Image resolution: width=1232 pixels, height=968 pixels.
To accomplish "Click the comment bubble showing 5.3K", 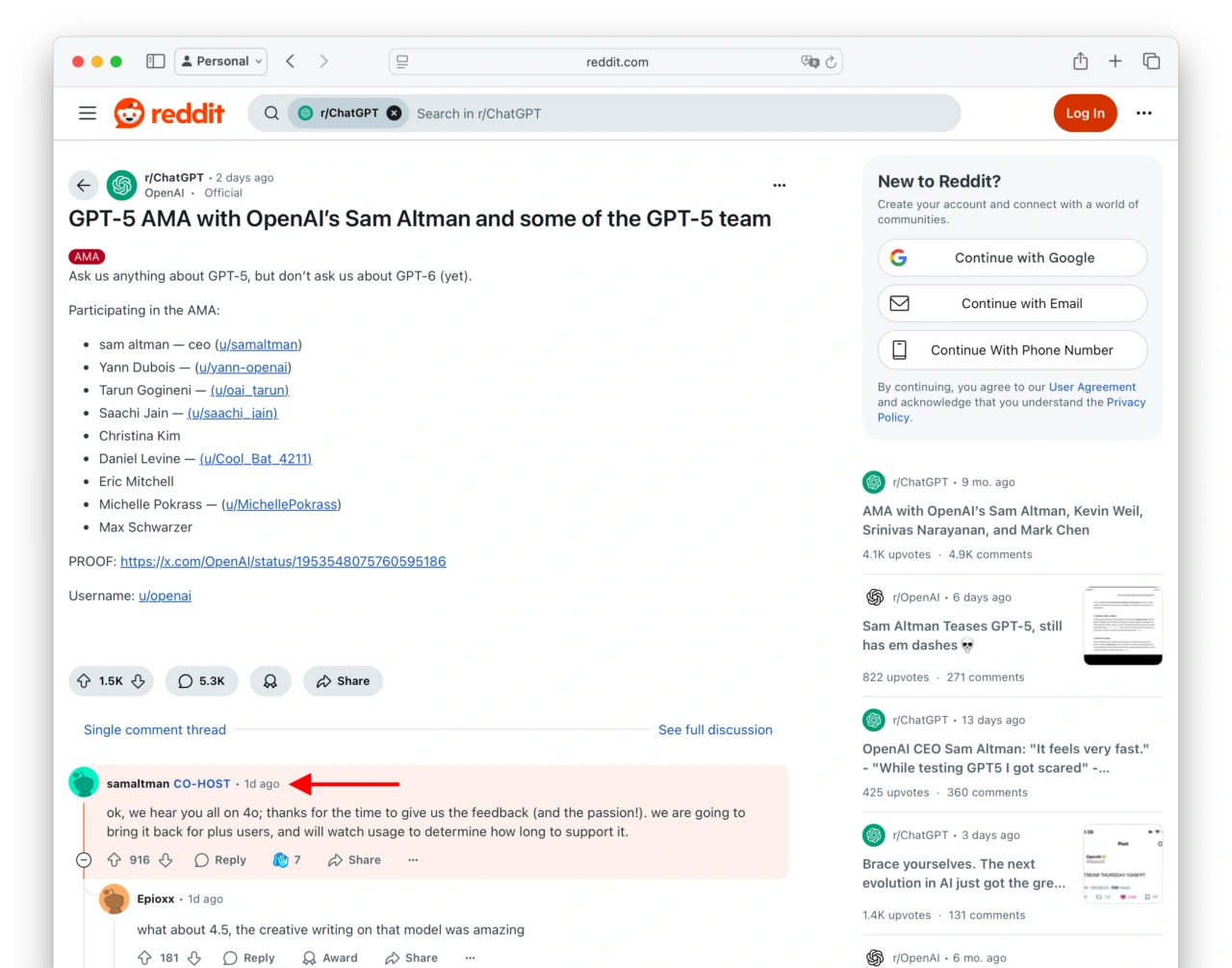I will (201, 680).
